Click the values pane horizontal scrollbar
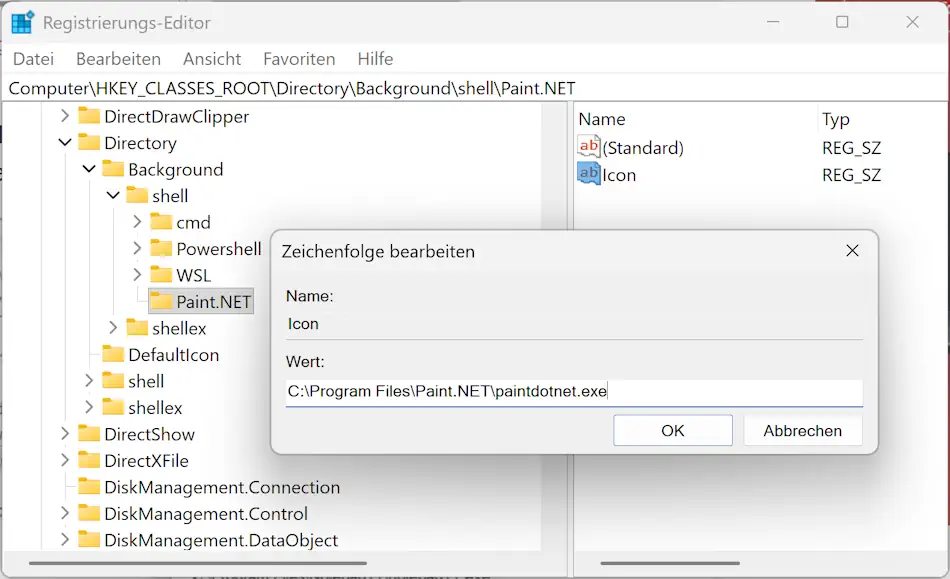The image size is (950, 579). (670, 563)
